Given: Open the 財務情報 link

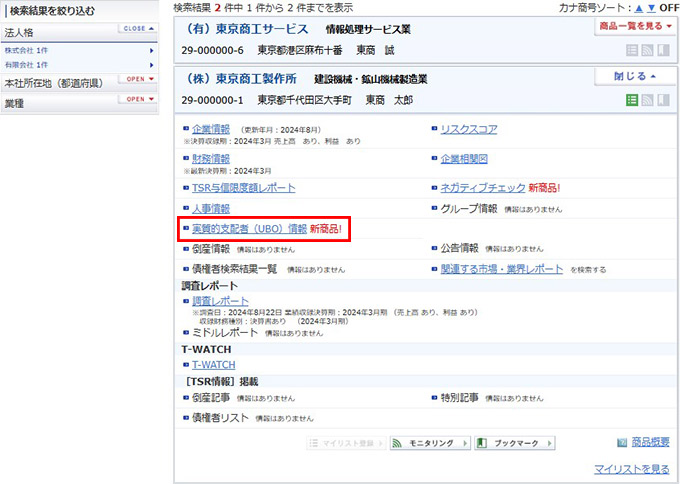Looking at the screenshot, I should click(211, 158).
